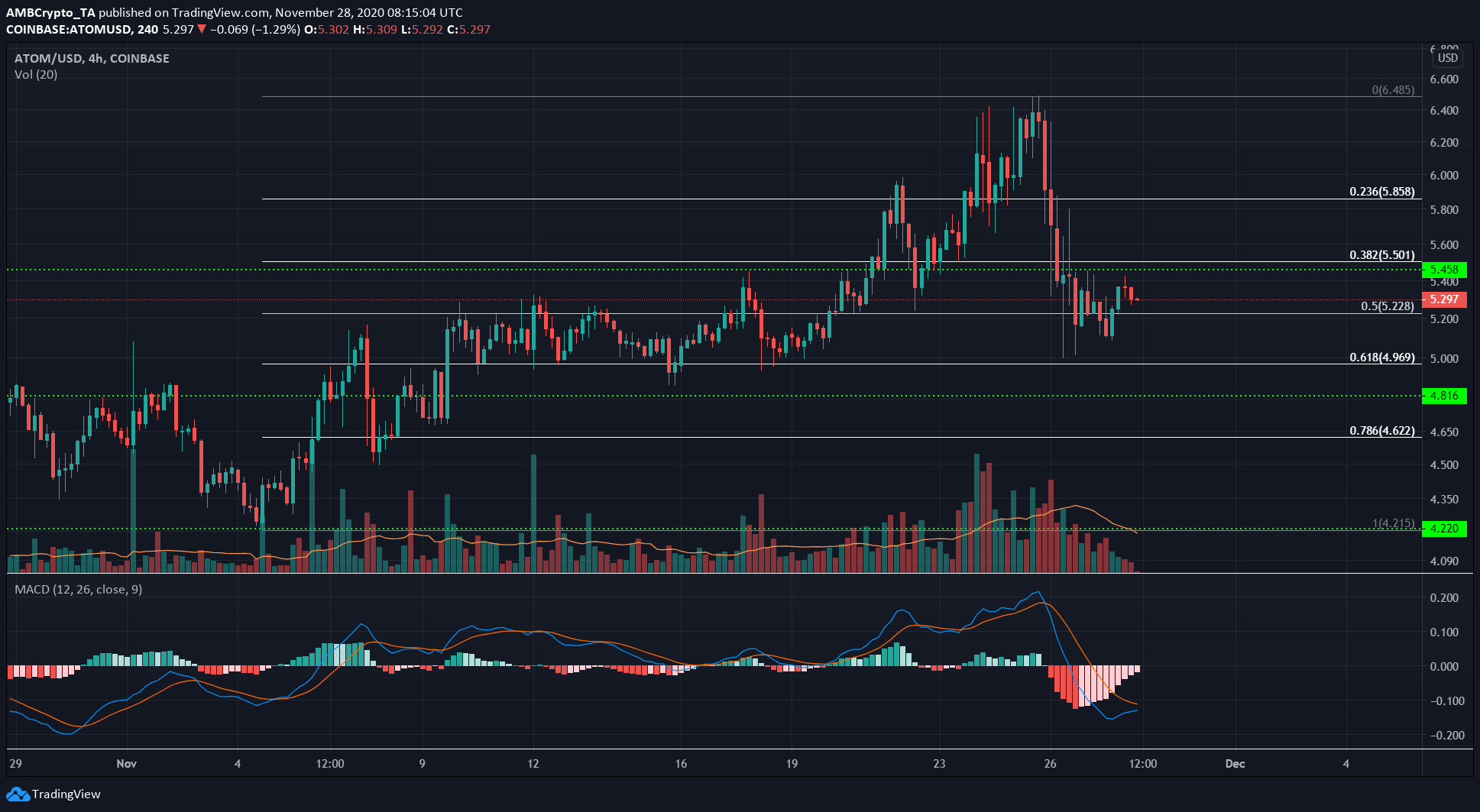1480x812 pixels.
Task: Click the 16 date label on time axis
Action: tap(681, 764)
